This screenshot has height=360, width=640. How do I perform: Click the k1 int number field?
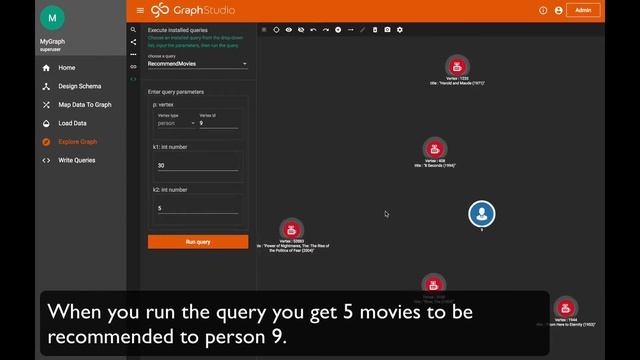[198, 165]
